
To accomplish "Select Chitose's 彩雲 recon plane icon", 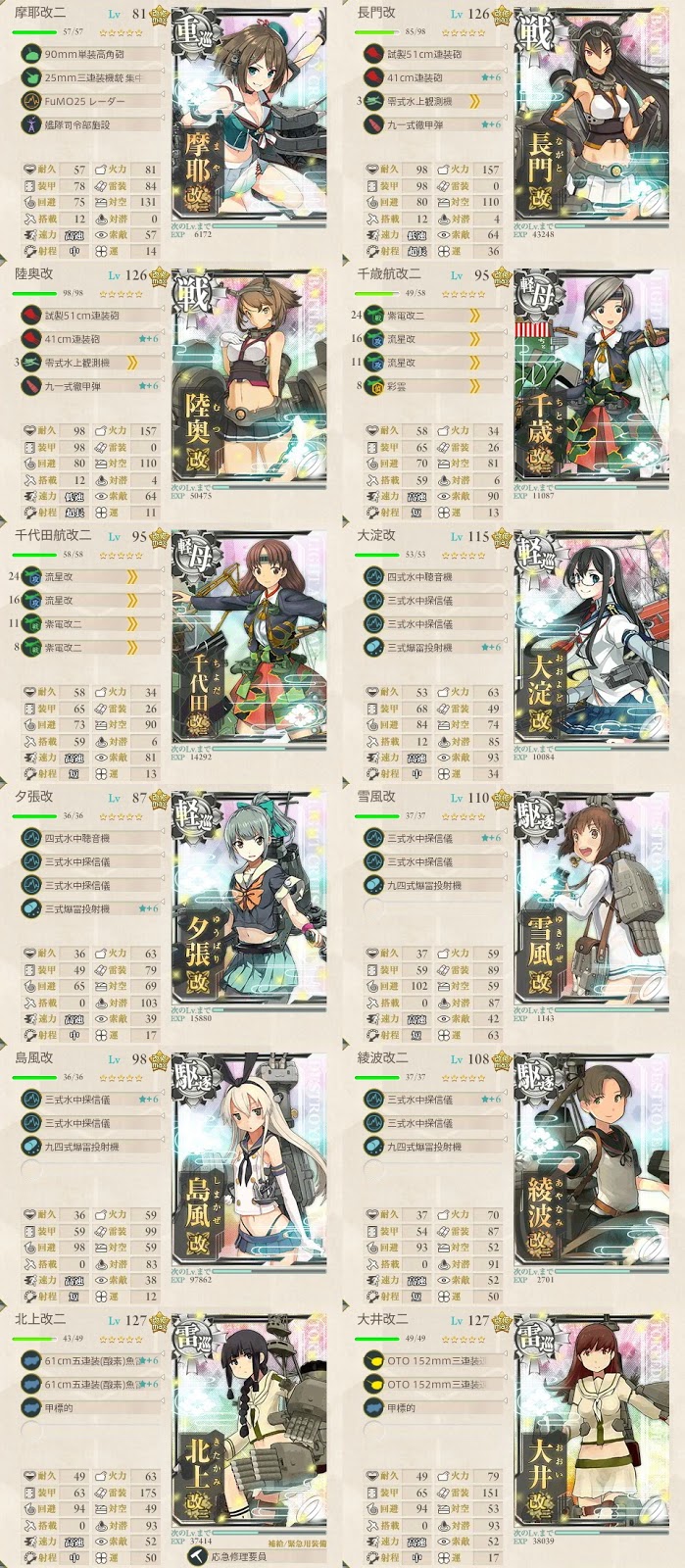I will point(374,386).
